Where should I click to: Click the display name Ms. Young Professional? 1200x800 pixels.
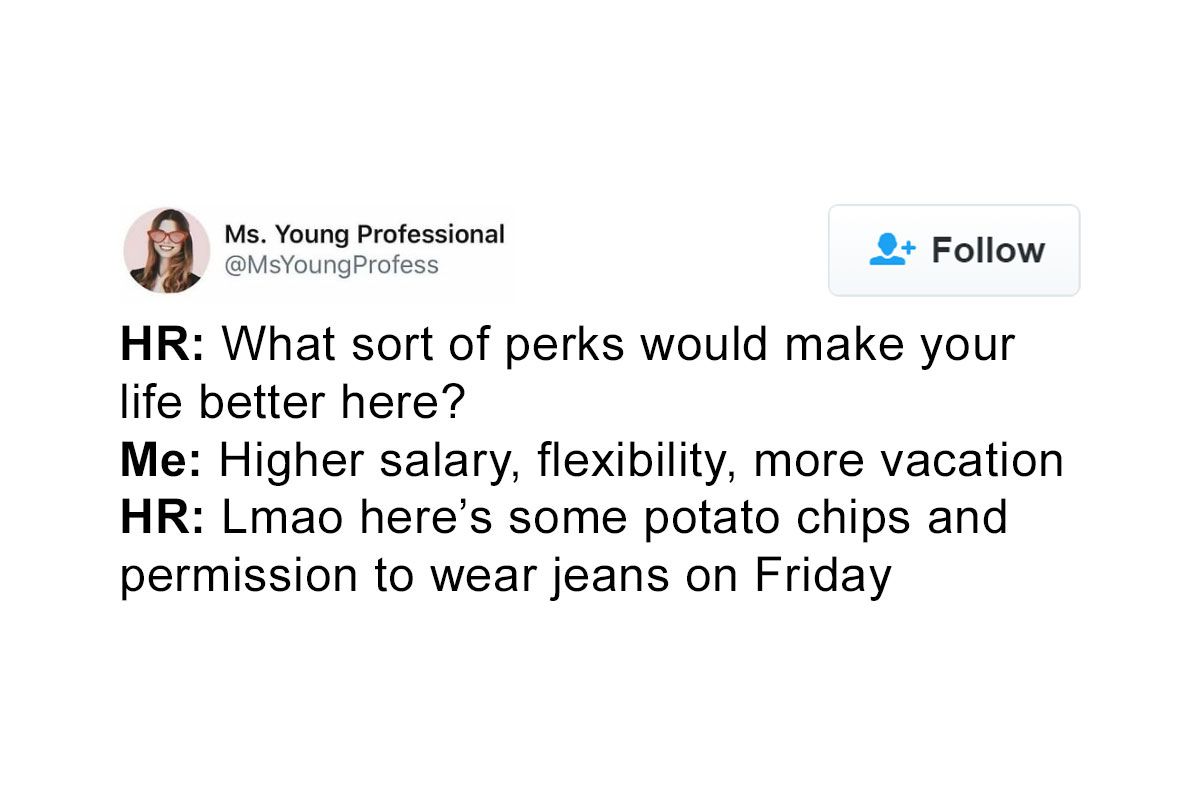coord(364,234)
